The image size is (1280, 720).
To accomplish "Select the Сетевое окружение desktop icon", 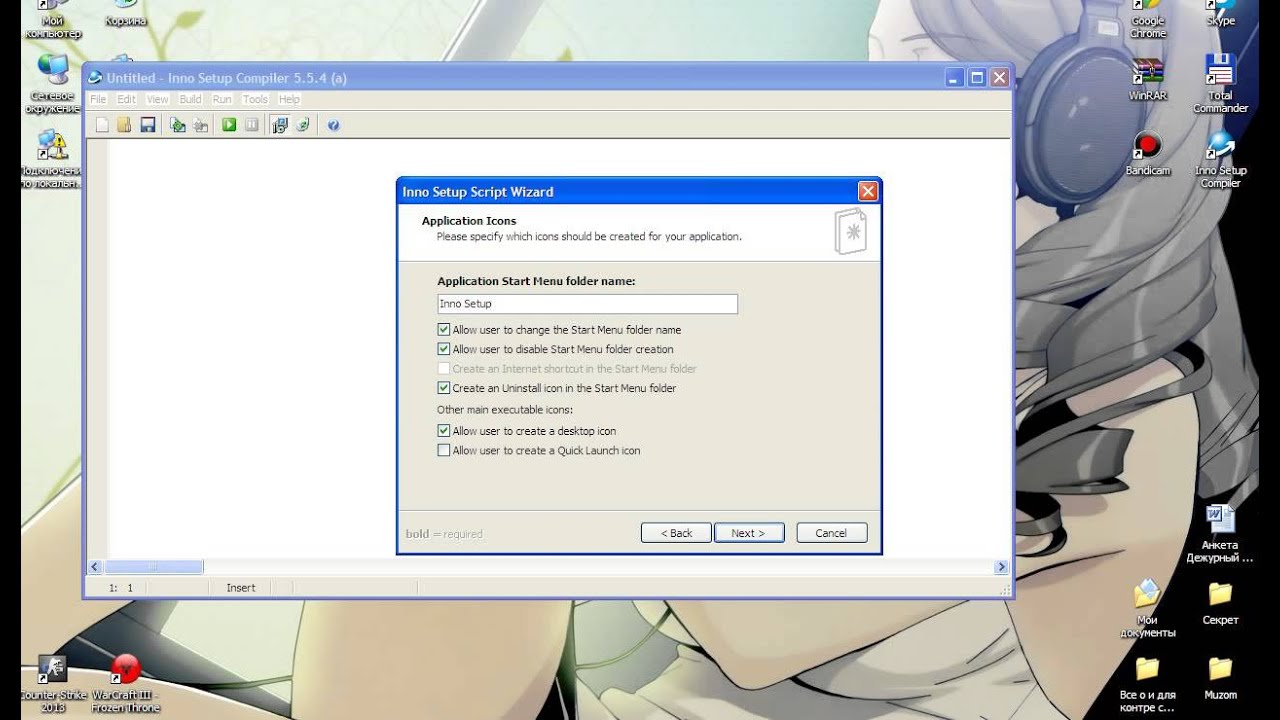I will coord(53,84).
